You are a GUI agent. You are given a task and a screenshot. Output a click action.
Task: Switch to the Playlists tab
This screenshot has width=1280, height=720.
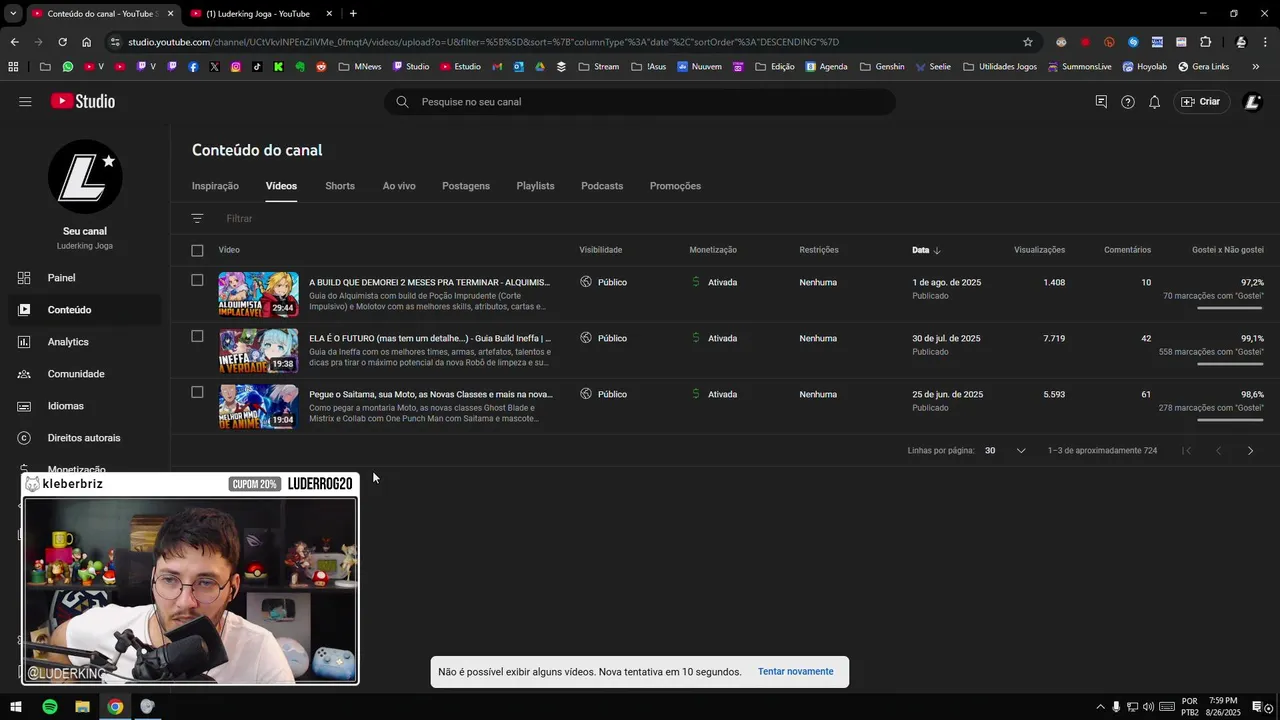[x=535, y=186]
